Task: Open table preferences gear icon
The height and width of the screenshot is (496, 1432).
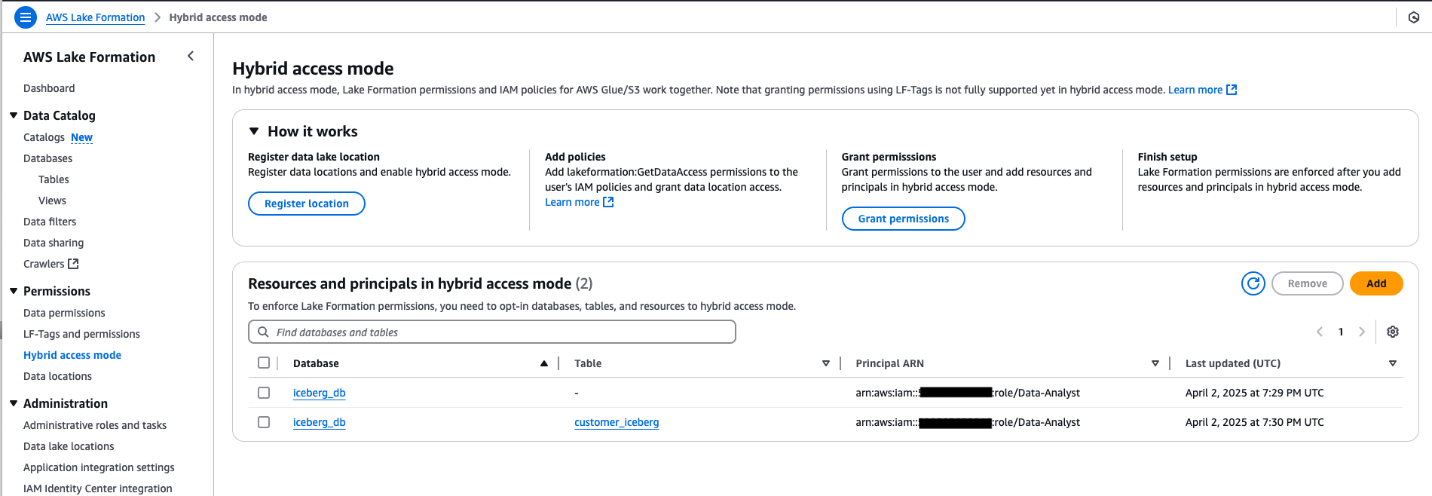Action: [1392, 332]
